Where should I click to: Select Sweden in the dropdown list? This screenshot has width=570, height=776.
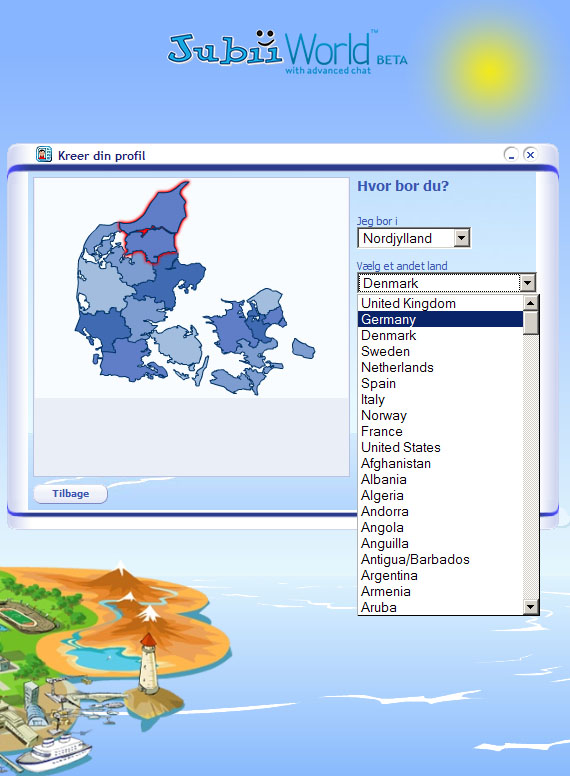coord(440,351)
